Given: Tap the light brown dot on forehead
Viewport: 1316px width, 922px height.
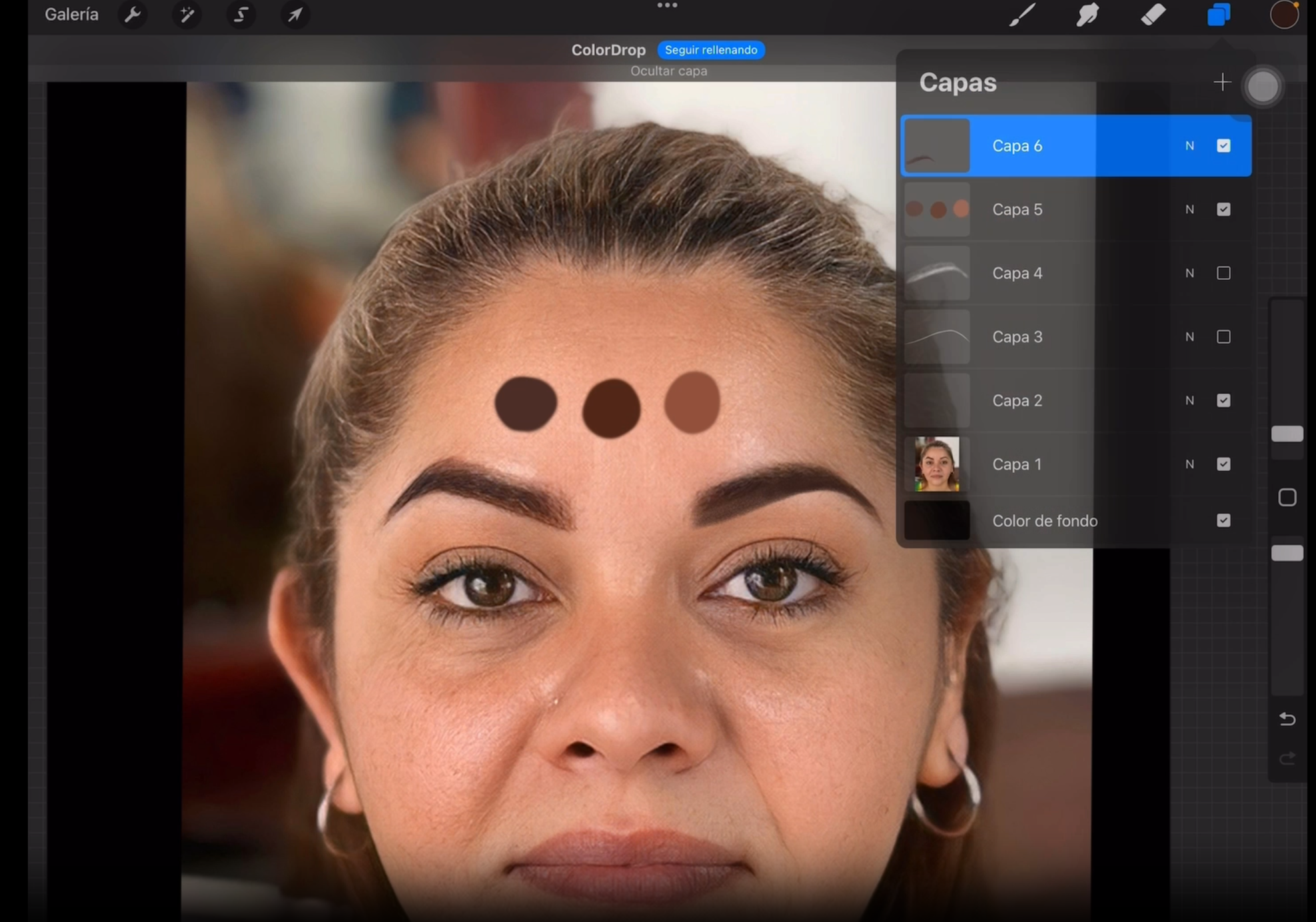Looking at the screenshot, I should [692, 402].
